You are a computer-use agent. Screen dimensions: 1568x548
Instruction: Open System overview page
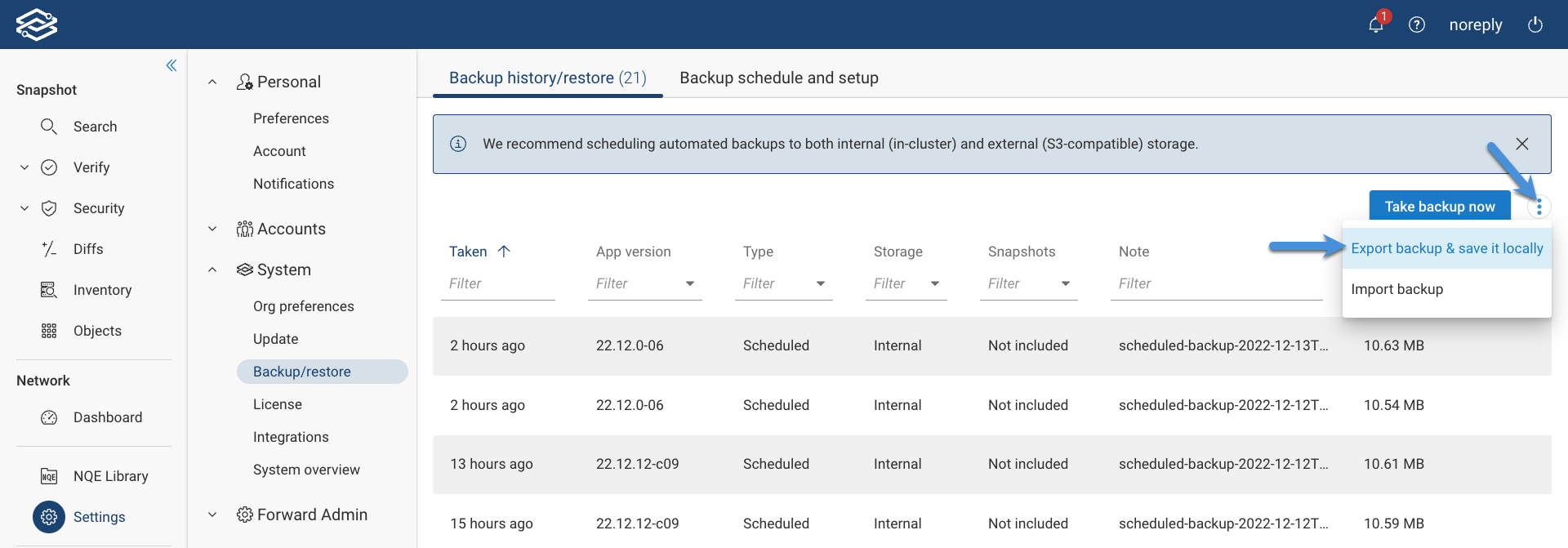point(306,470)
